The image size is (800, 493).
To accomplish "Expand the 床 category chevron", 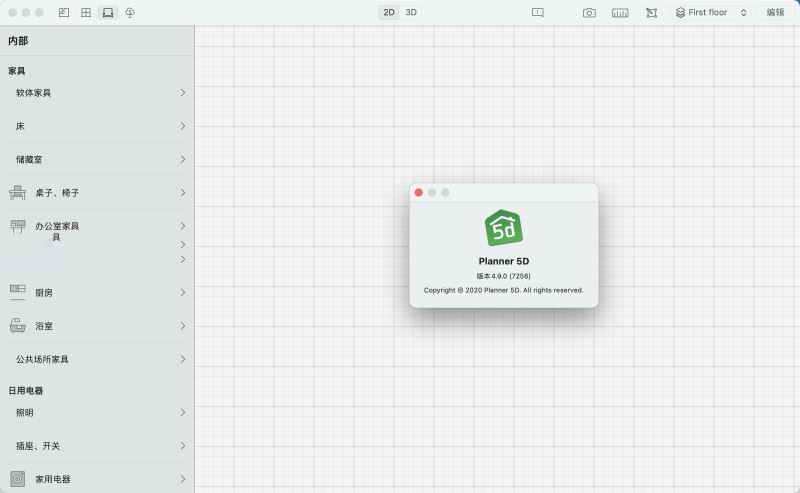I will (x=183, y=126).
